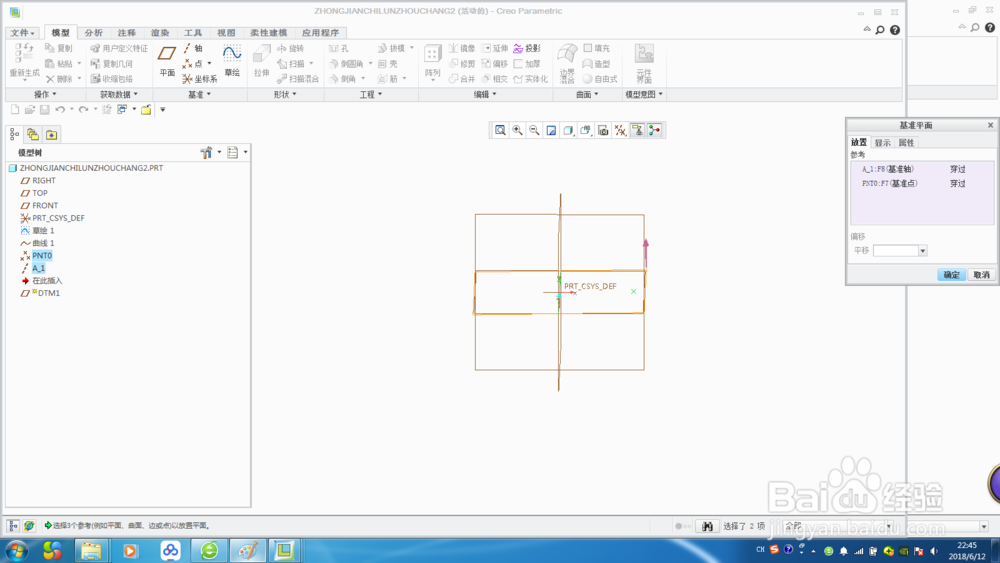Click the 阵列 (Pattern) tool
The width and height of the screenshot is (1000, 563).
click(x=432, y=62)
